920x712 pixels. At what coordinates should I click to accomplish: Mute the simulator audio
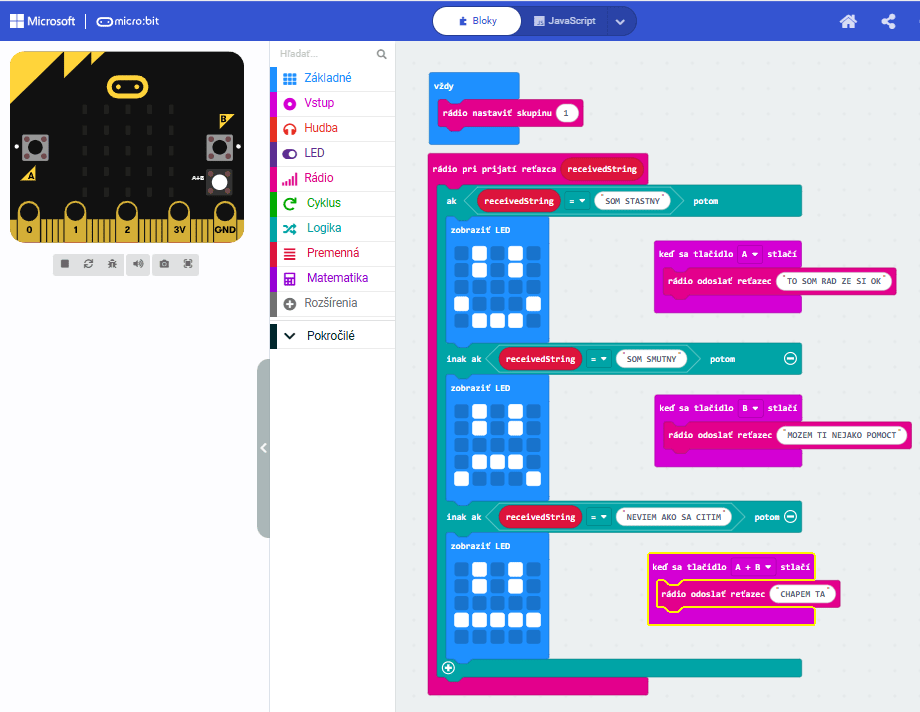click(138, 264)
